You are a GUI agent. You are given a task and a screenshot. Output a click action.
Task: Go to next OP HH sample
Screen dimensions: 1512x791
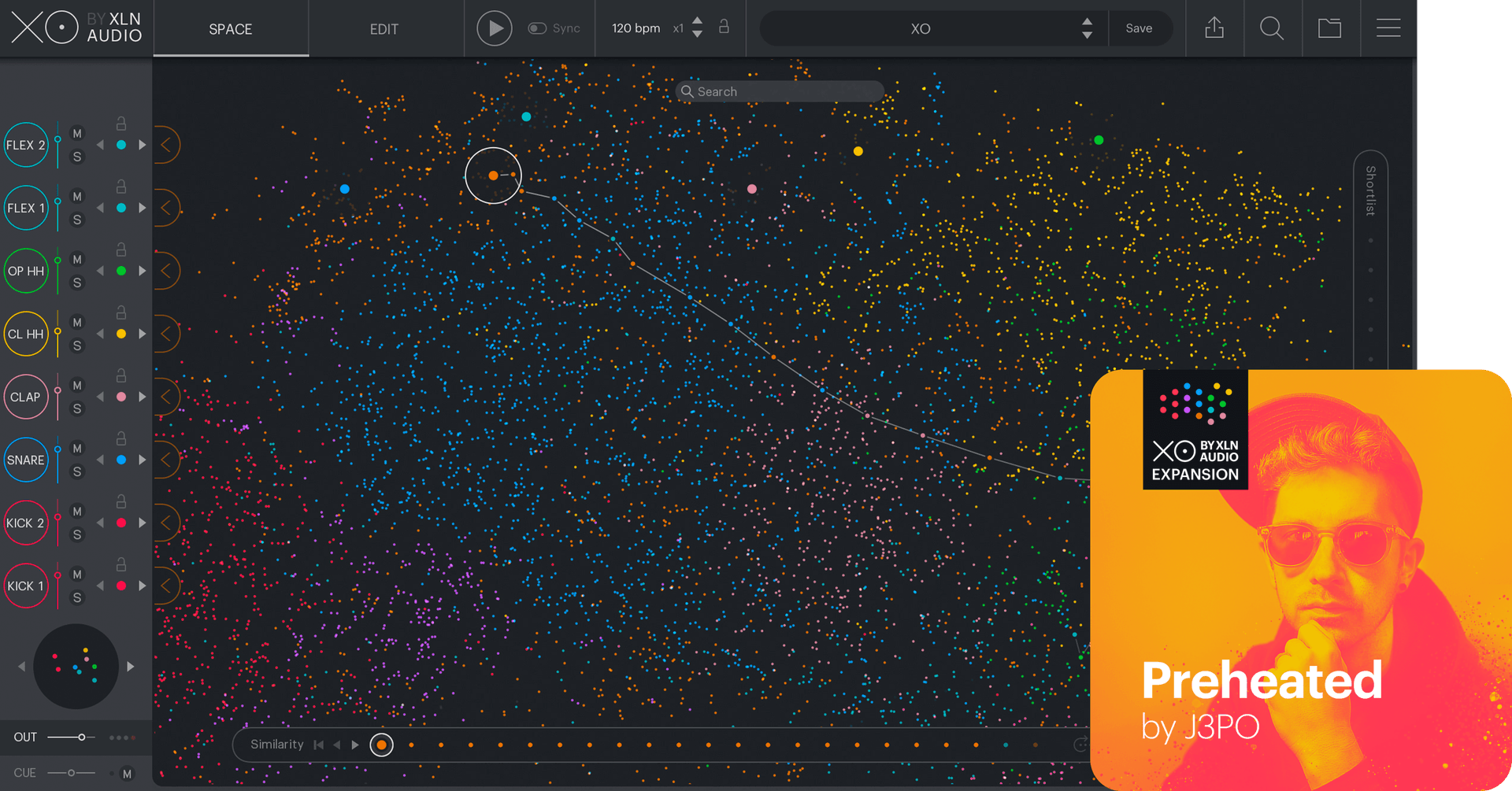coord(143,271)
